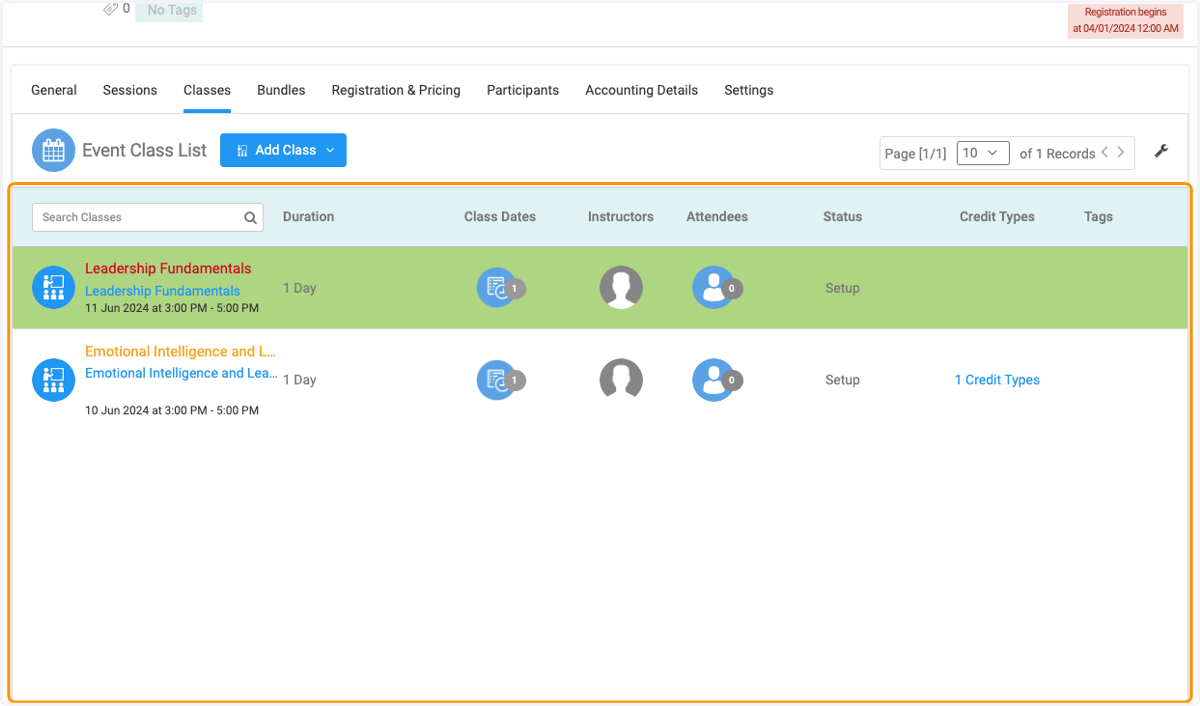The image size is (1200, 706).
Task: Click Setup status in Leadership Fundamentals row
Action: [x=842, y=288]
